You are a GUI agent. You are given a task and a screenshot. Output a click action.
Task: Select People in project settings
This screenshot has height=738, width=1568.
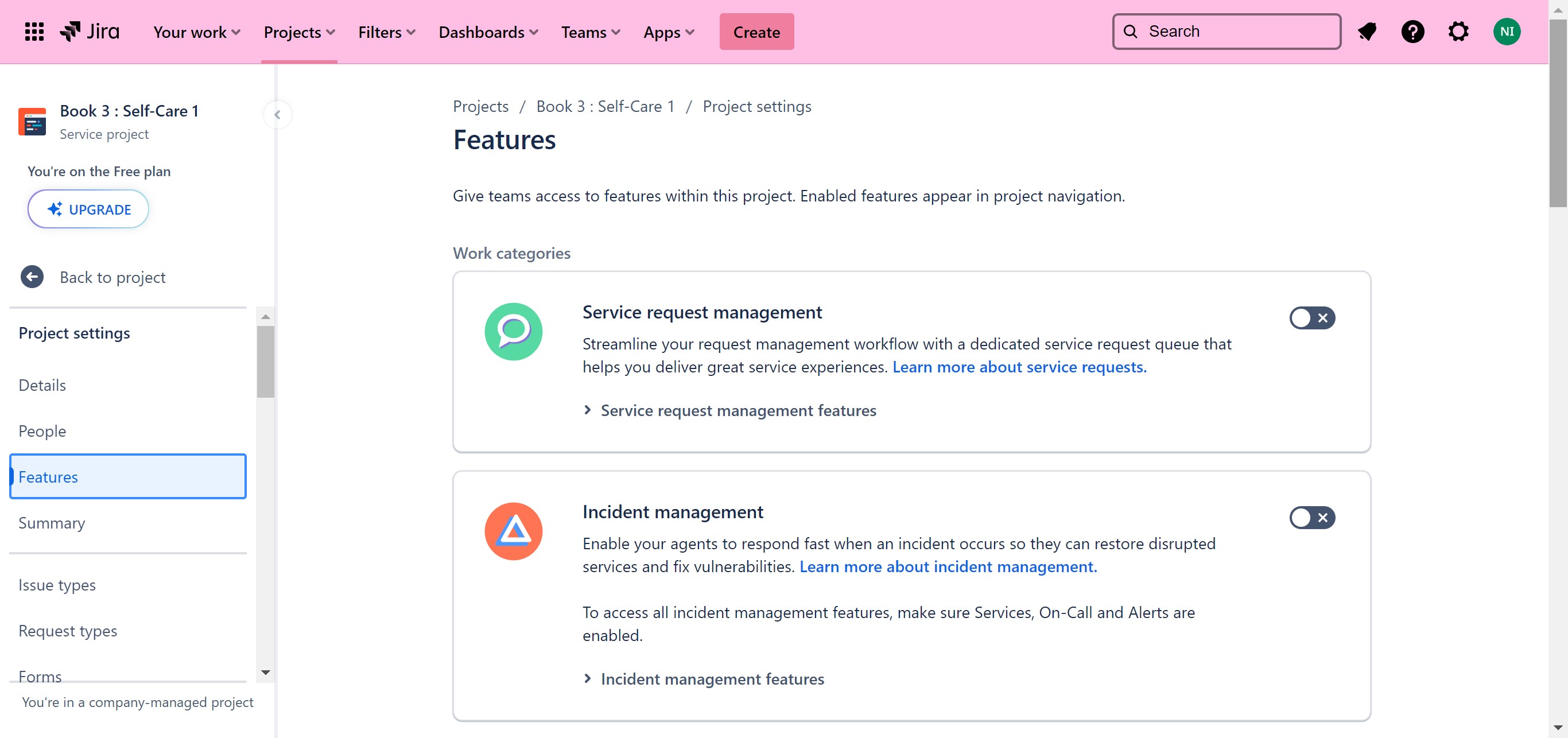tap(42, 431)
